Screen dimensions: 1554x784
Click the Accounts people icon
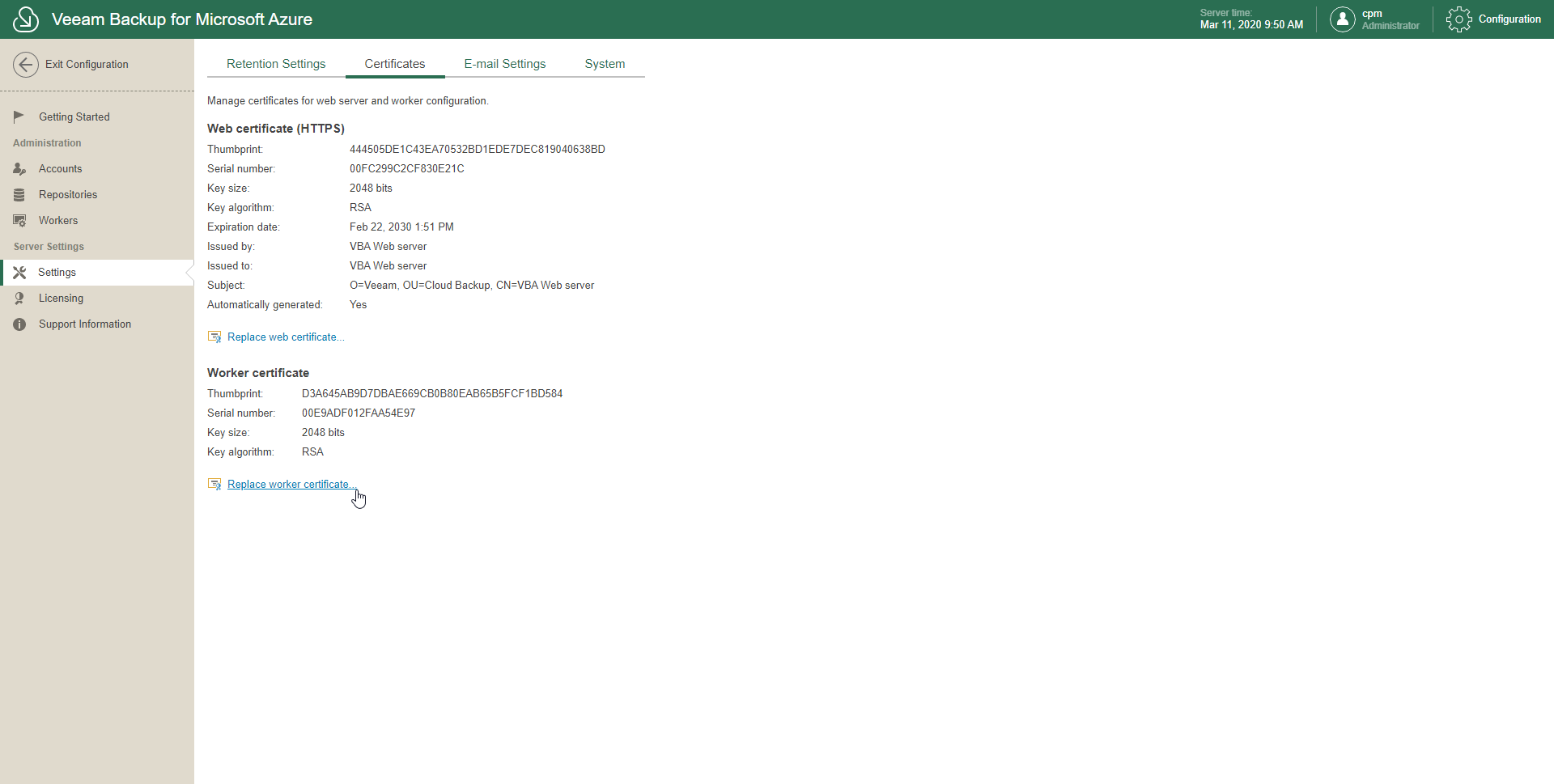tap(19, 168)
